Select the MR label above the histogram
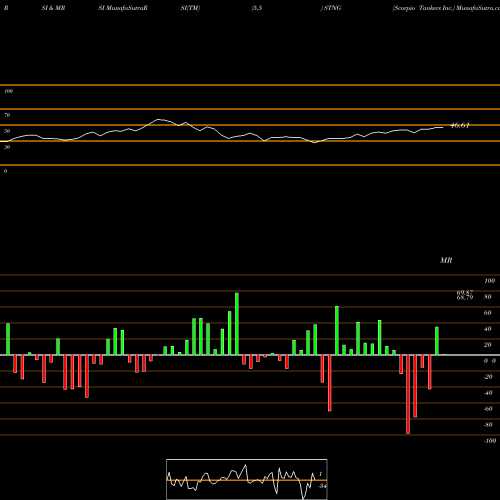 [x=446, y=260]
